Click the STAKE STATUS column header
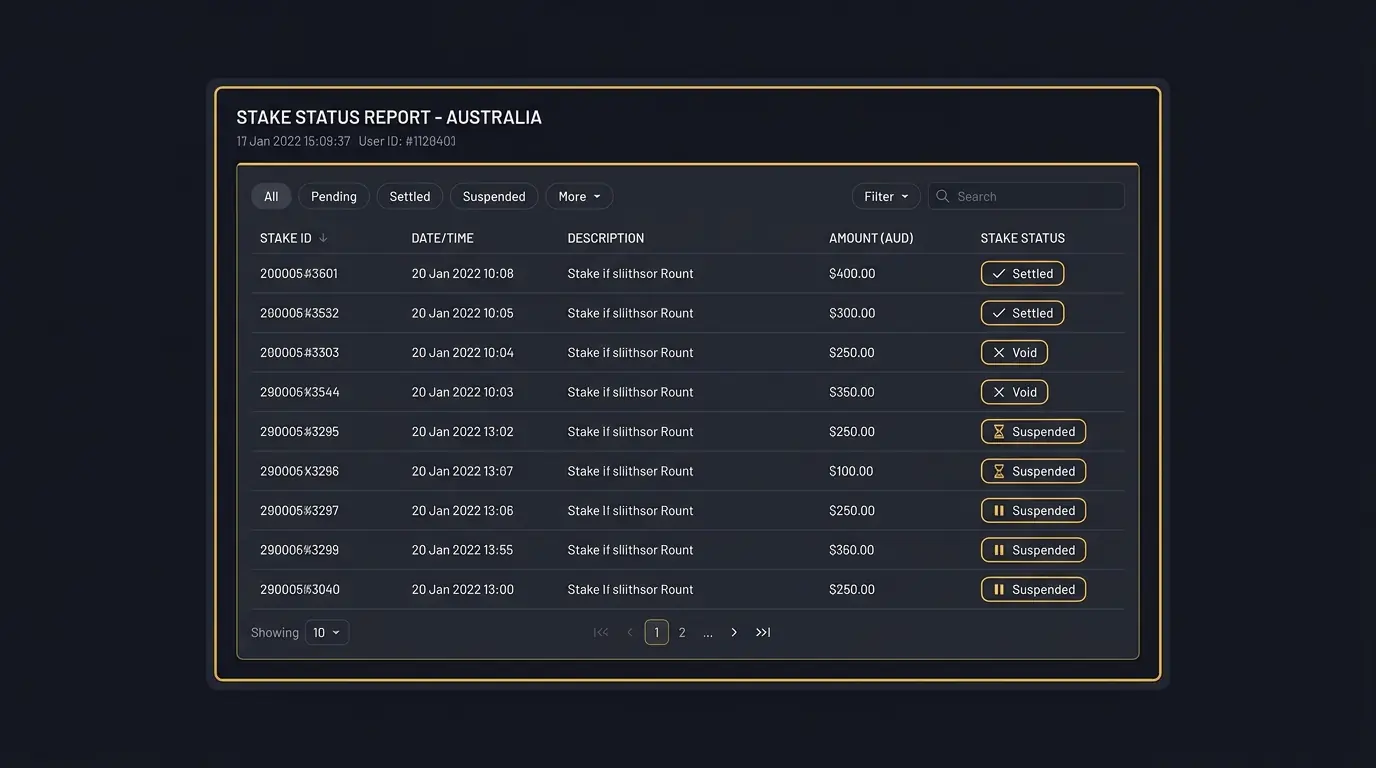The height and width of the screenshot is (768, 1376). [x=1023, y=238]
